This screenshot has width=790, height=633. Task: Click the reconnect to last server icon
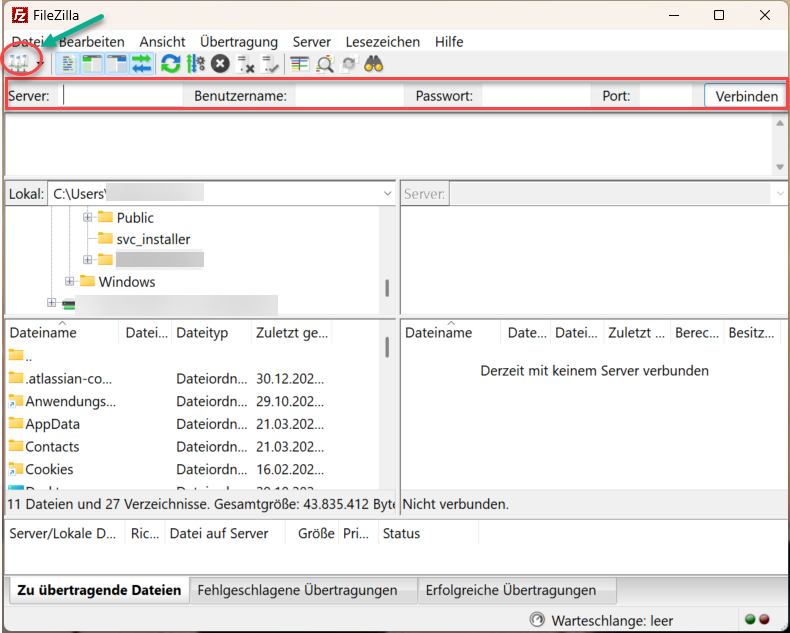click(x=270, y=64)
